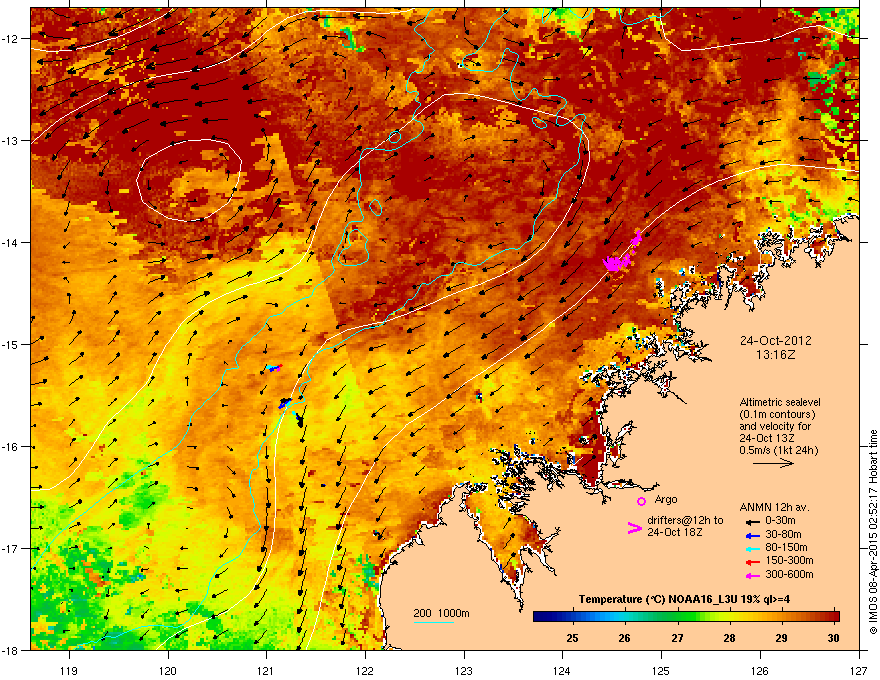The width and height of the screenshot is (880, 680).
Task: Click the 'Altimetric sealevel' text
Action: coord(780,402)
